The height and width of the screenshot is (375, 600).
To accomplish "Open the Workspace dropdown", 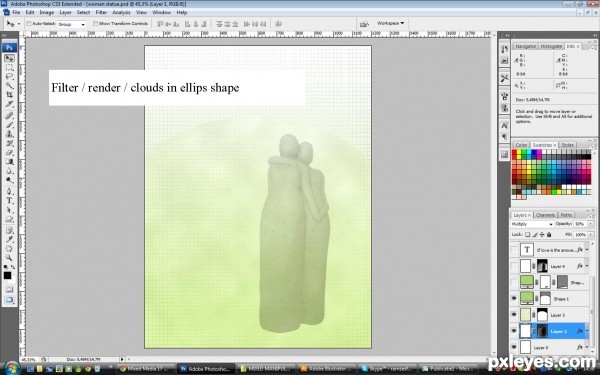I will [x=390, y=23].
